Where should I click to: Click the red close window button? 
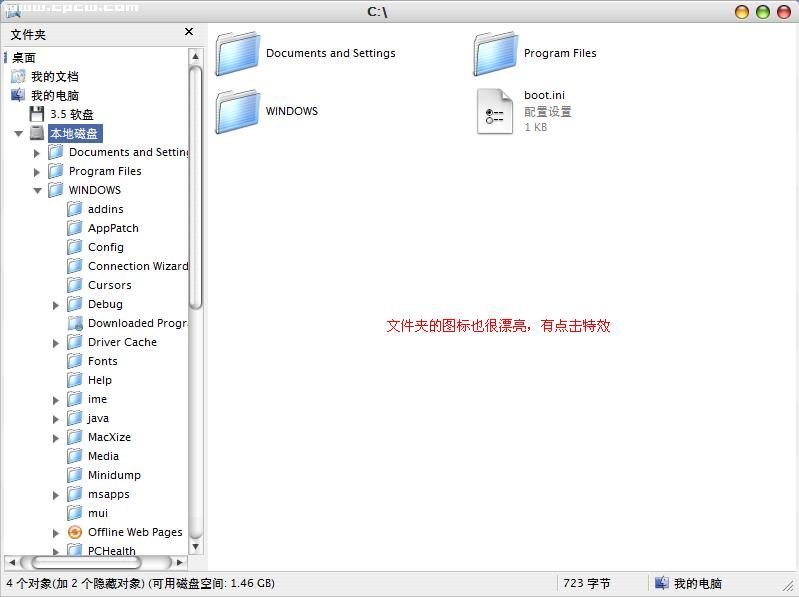point(784,12)
